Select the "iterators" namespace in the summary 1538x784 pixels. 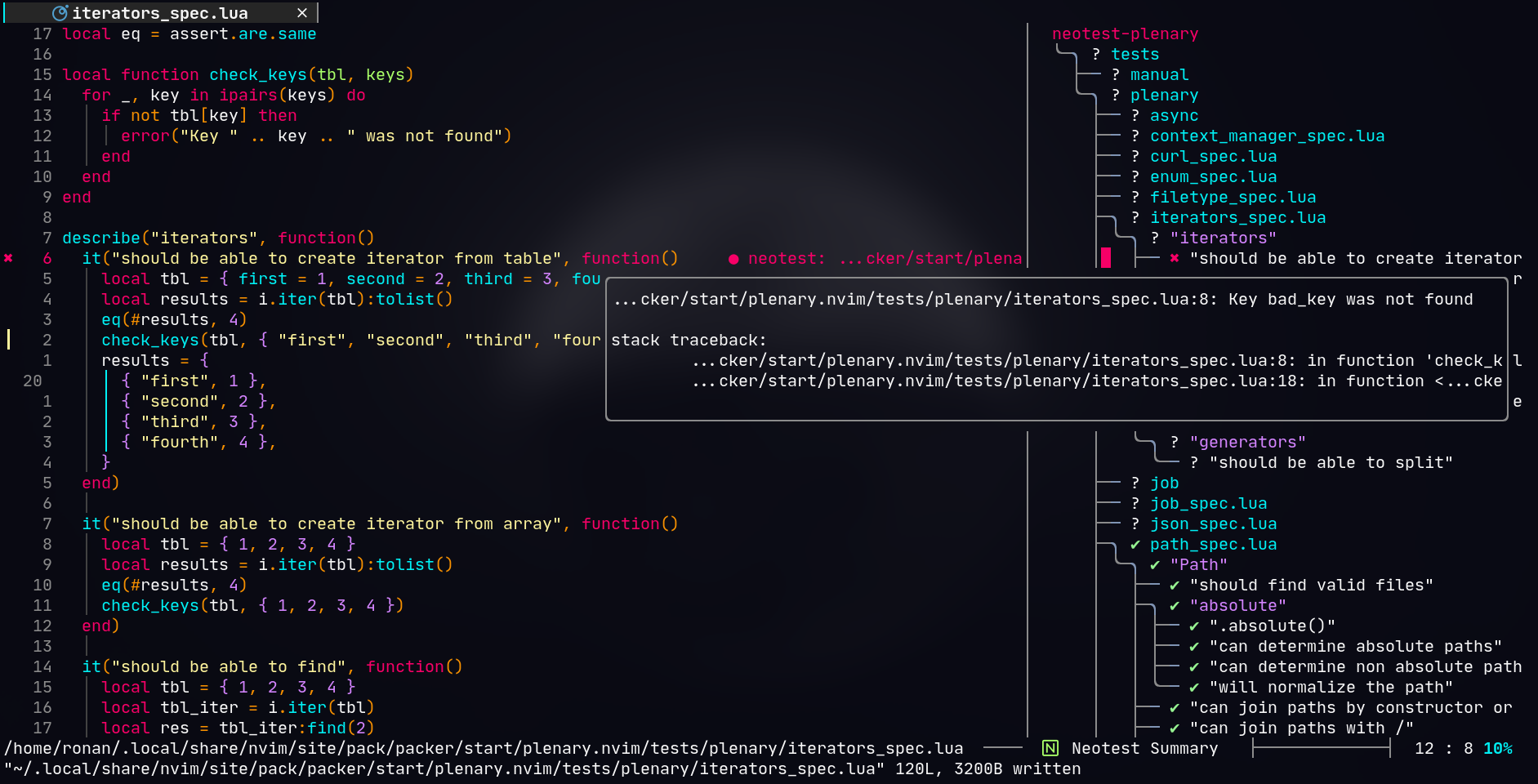[1224, 238]
